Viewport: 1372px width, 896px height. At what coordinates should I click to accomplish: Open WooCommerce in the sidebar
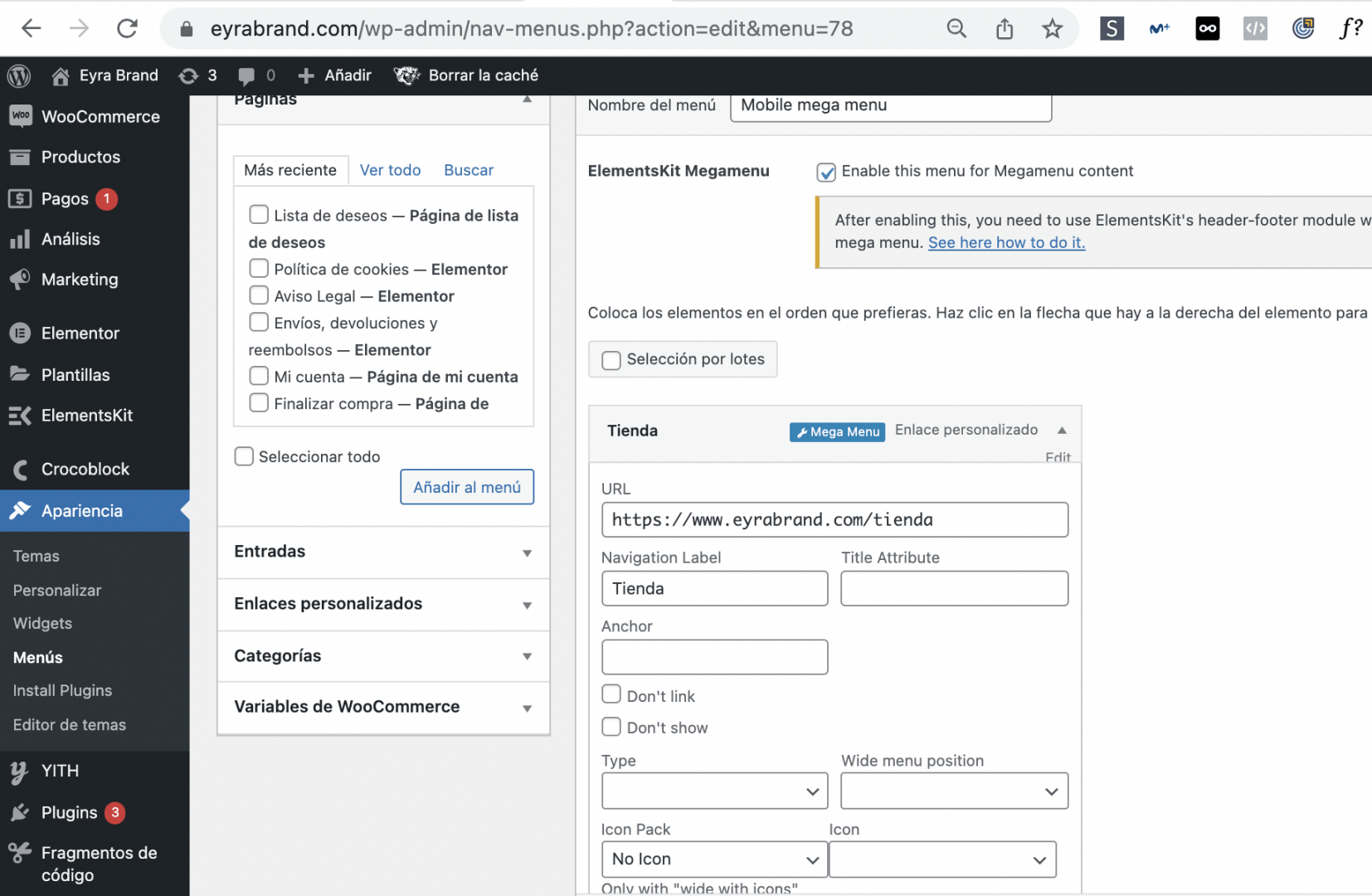[95, 117]
